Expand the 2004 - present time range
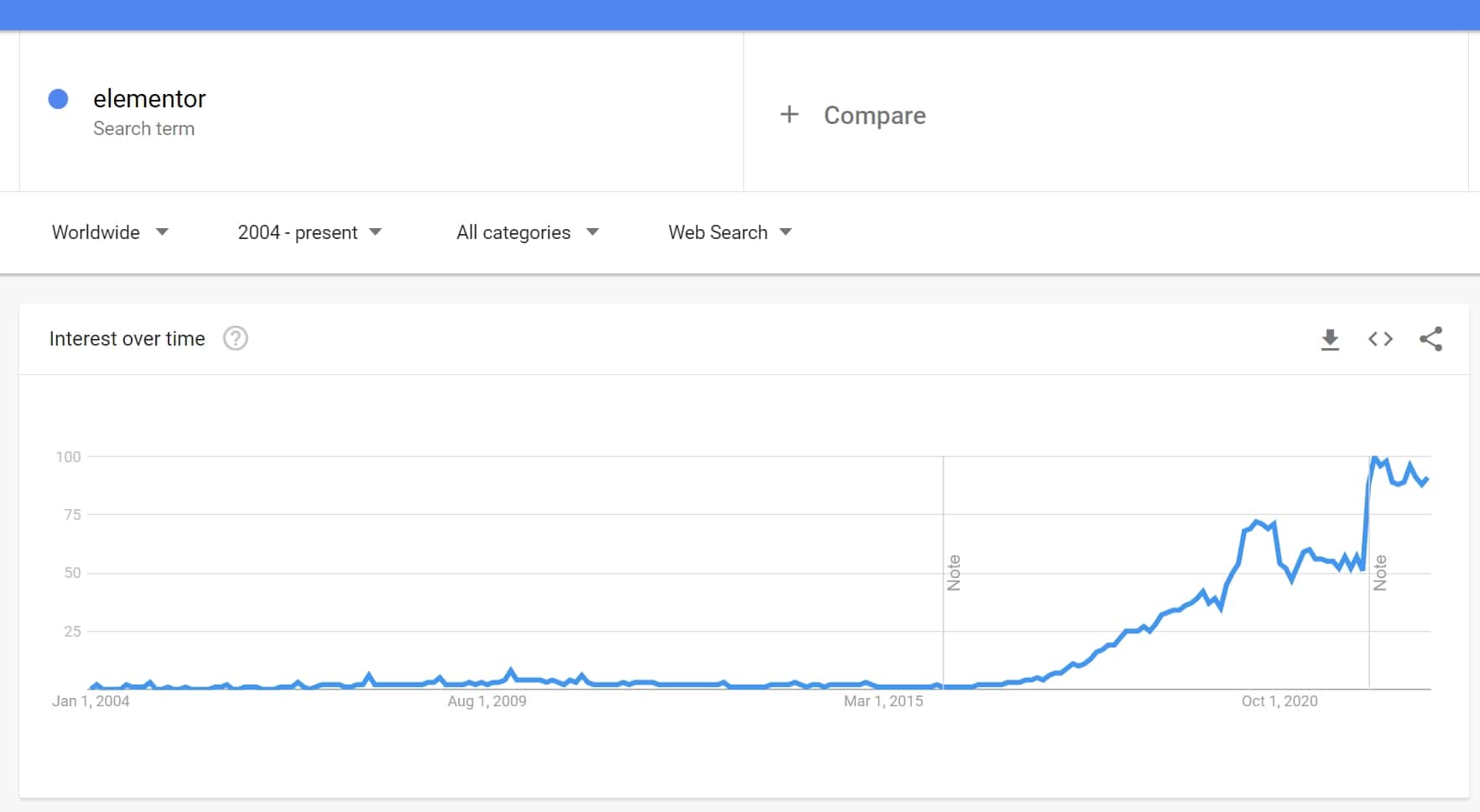 coord(310,232)
